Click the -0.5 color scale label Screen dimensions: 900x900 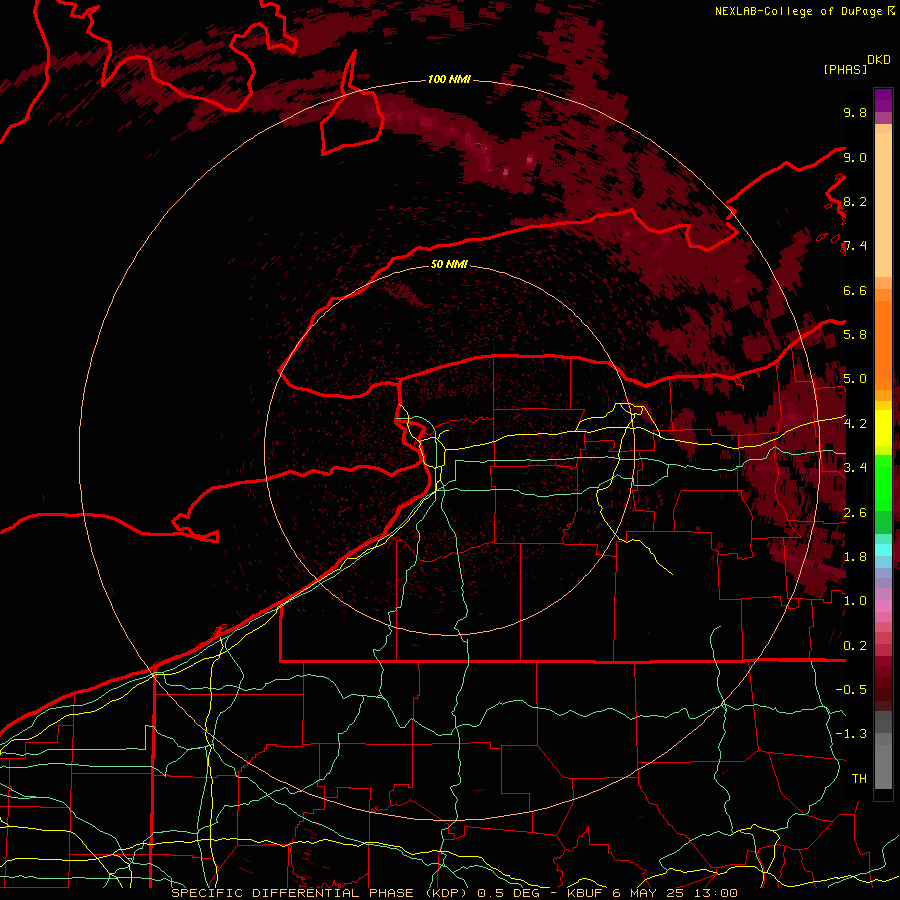tap(851, 689)
